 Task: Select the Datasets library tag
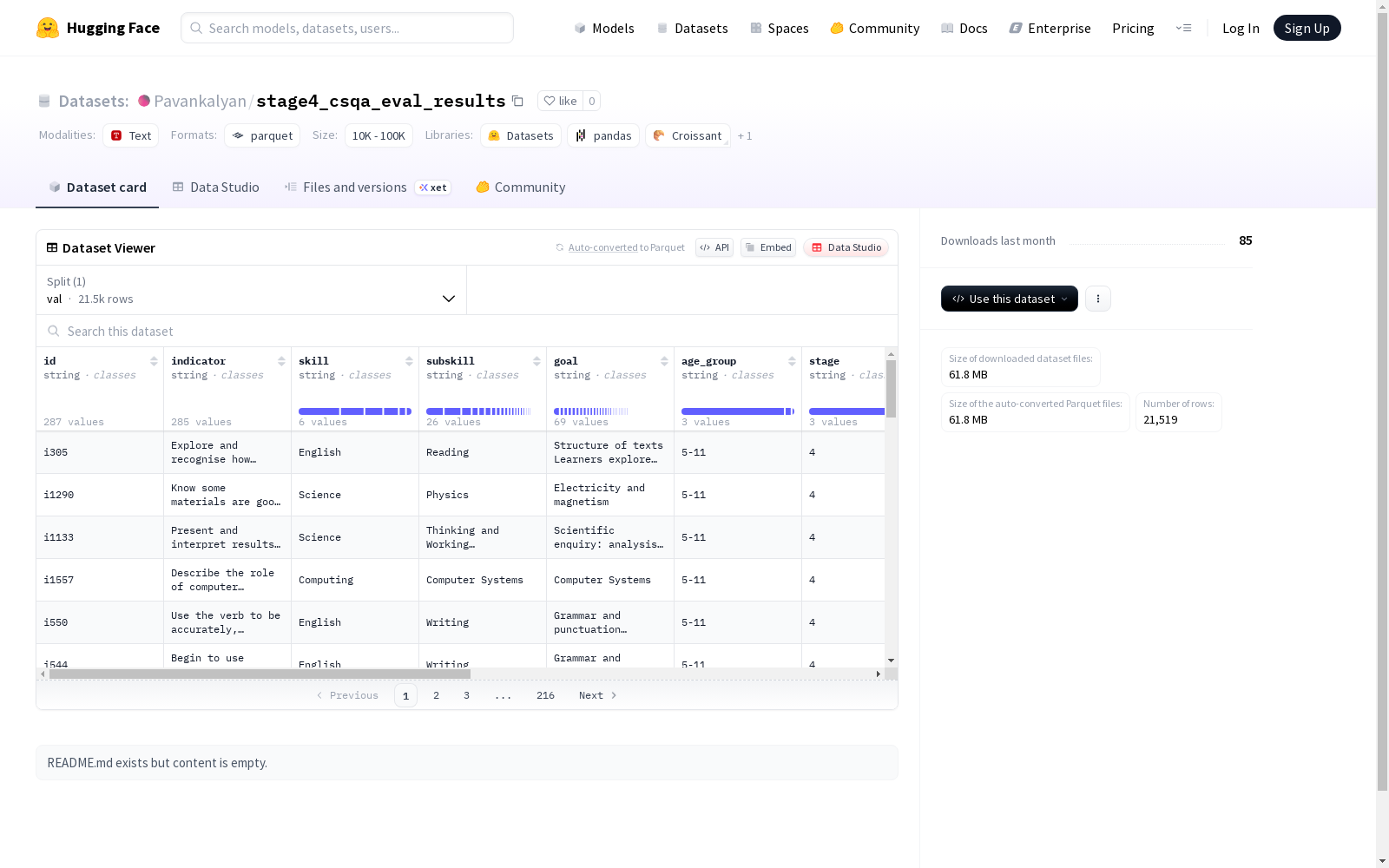click(x=521, y=135)
